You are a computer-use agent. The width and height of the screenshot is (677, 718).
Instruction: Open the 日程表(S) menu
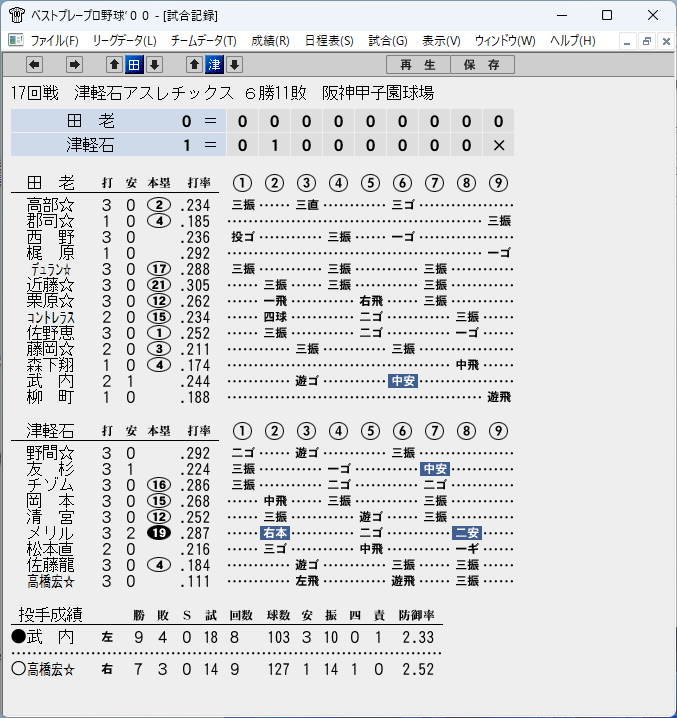point(329,41)
